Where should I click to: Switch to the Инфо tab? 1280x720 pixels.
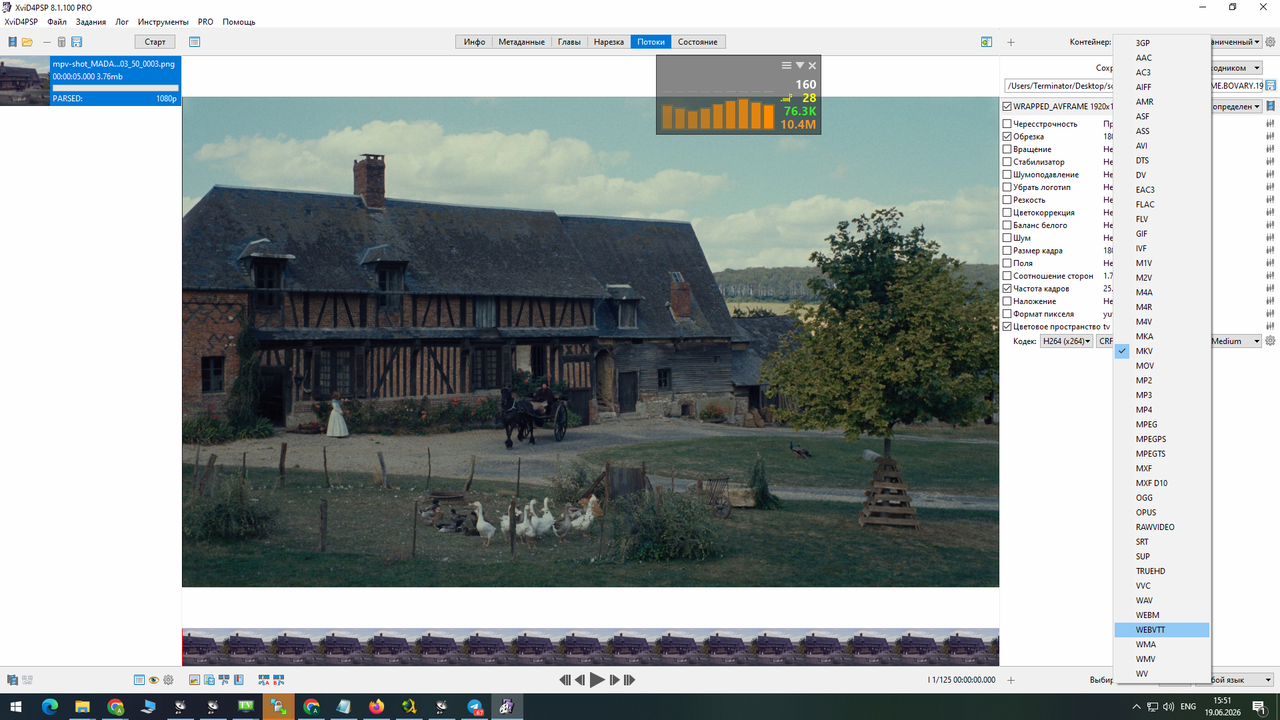(x=474, y=42)
